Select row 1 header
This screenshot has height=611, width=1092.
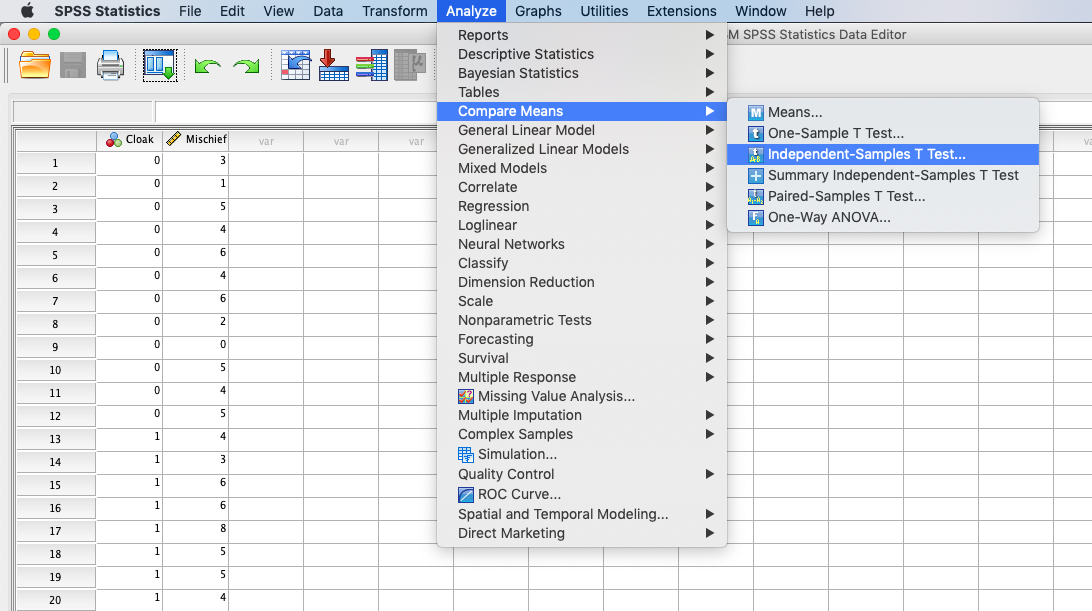coord(55,163)
